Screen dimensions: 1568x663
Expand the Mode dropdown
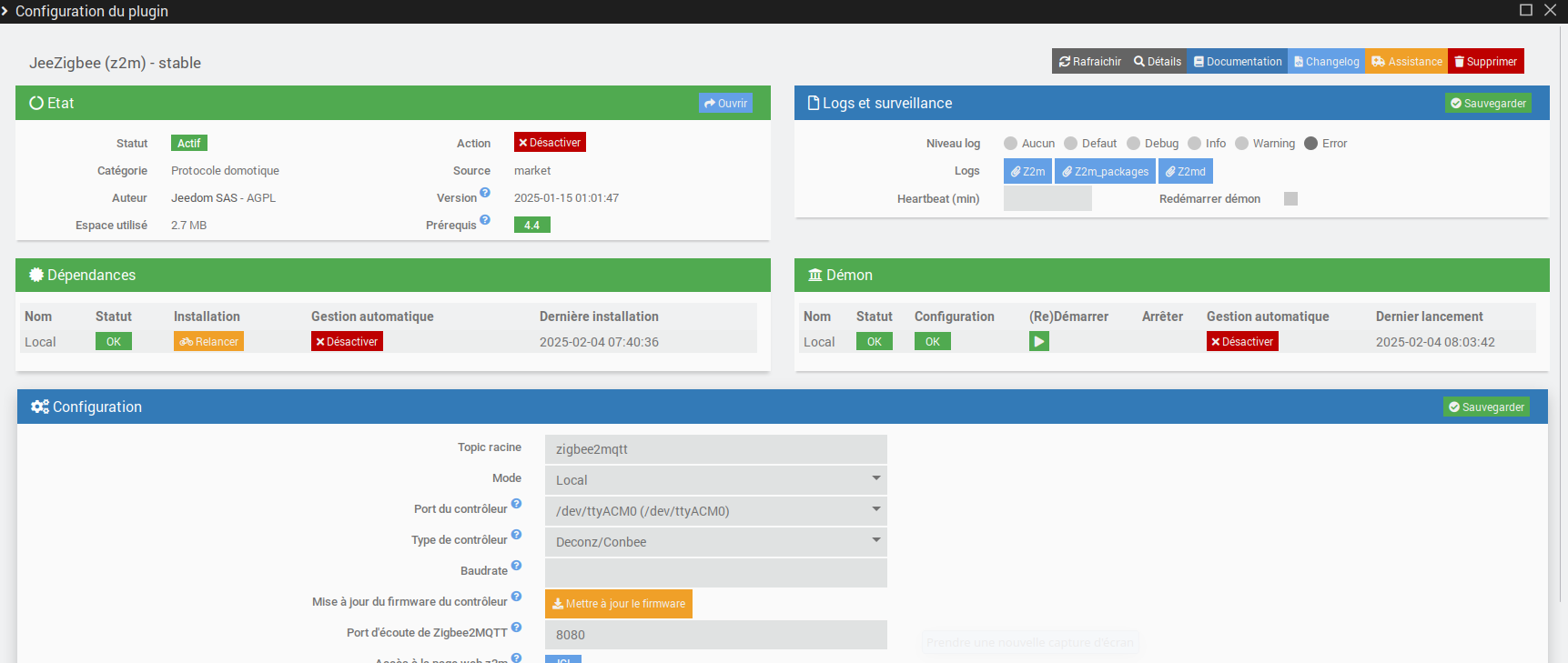[715, 480]
